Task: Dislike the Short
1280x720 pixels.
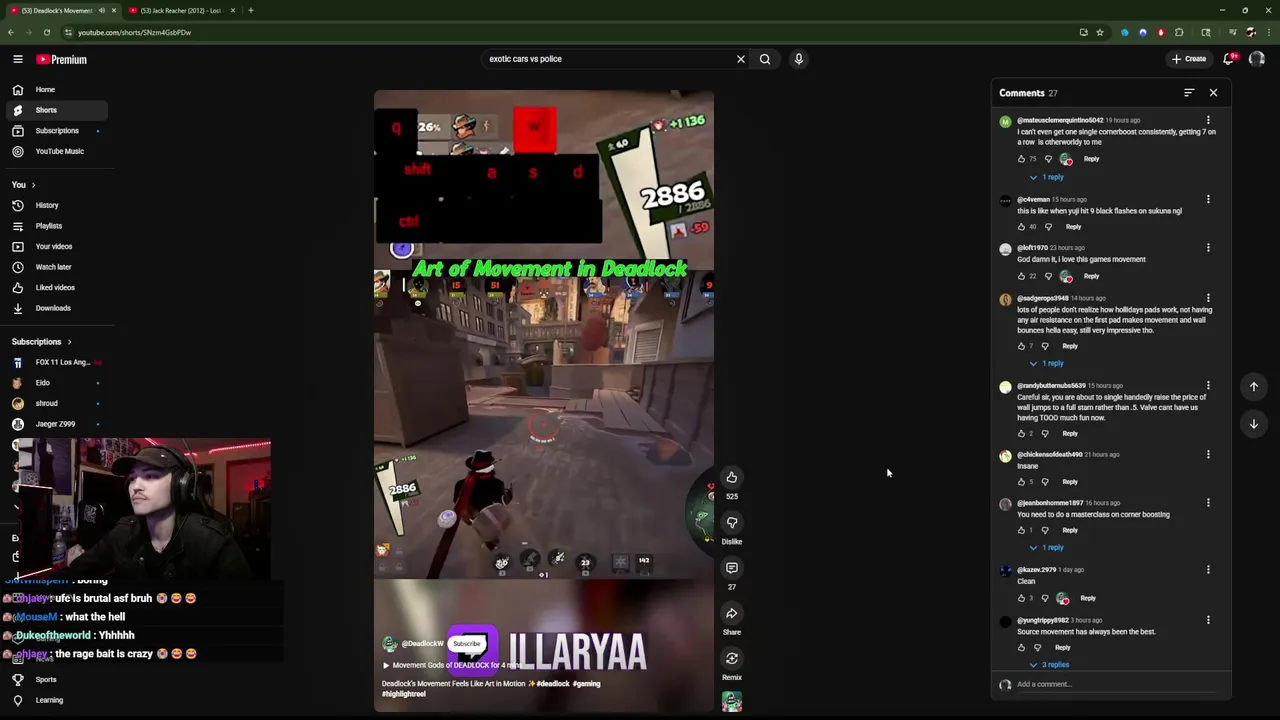Action: point(732,522)
